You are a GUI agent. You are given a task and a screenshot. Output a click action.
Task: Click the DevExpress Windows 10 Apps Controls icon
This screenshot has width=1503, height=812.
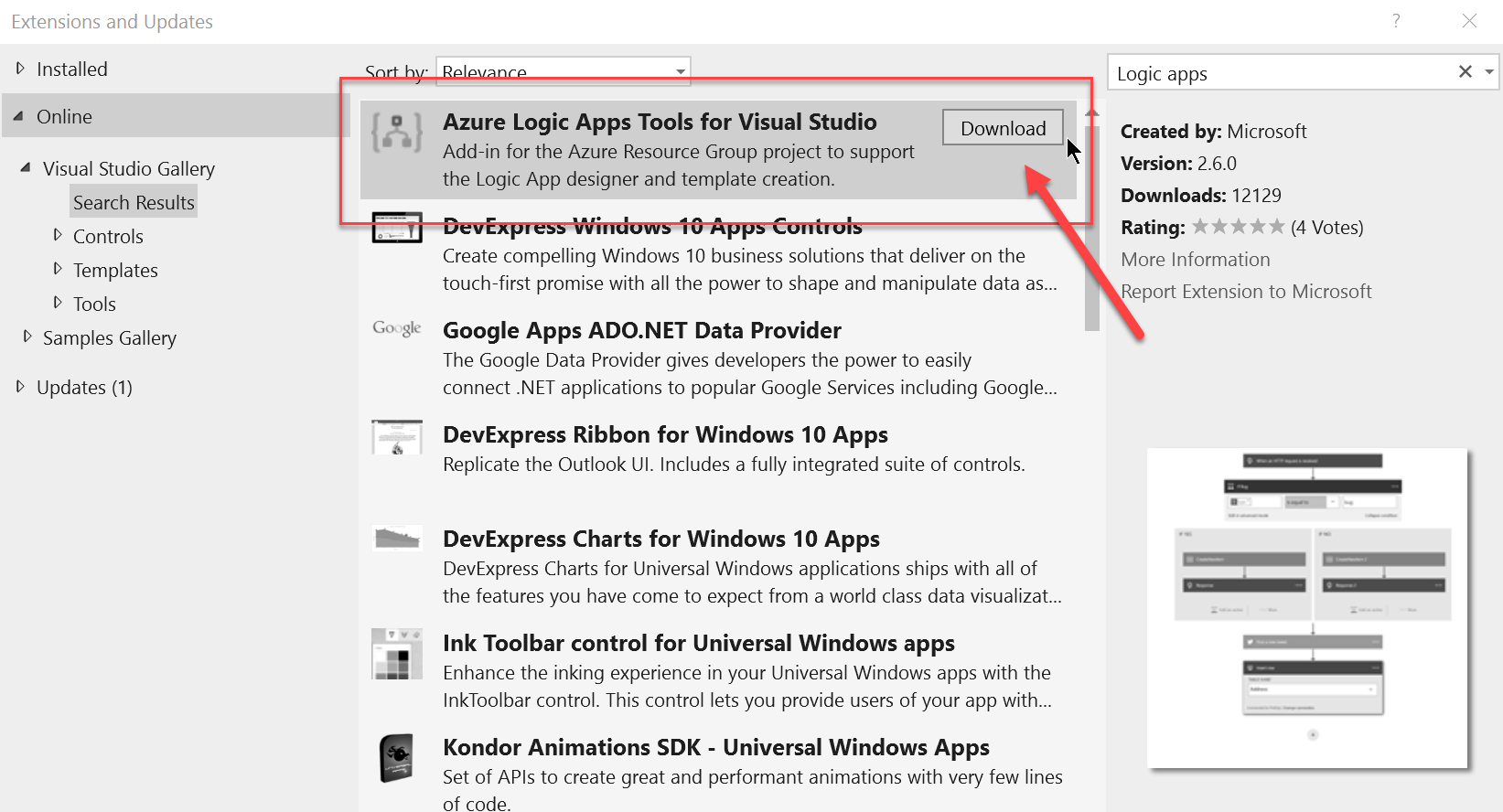[397, 227]
